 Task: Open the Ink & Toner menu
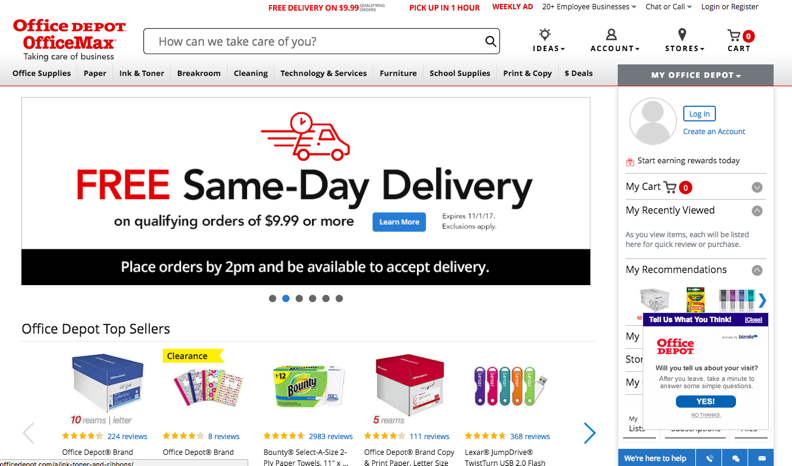pyautogui.click(x=141, y=73)
